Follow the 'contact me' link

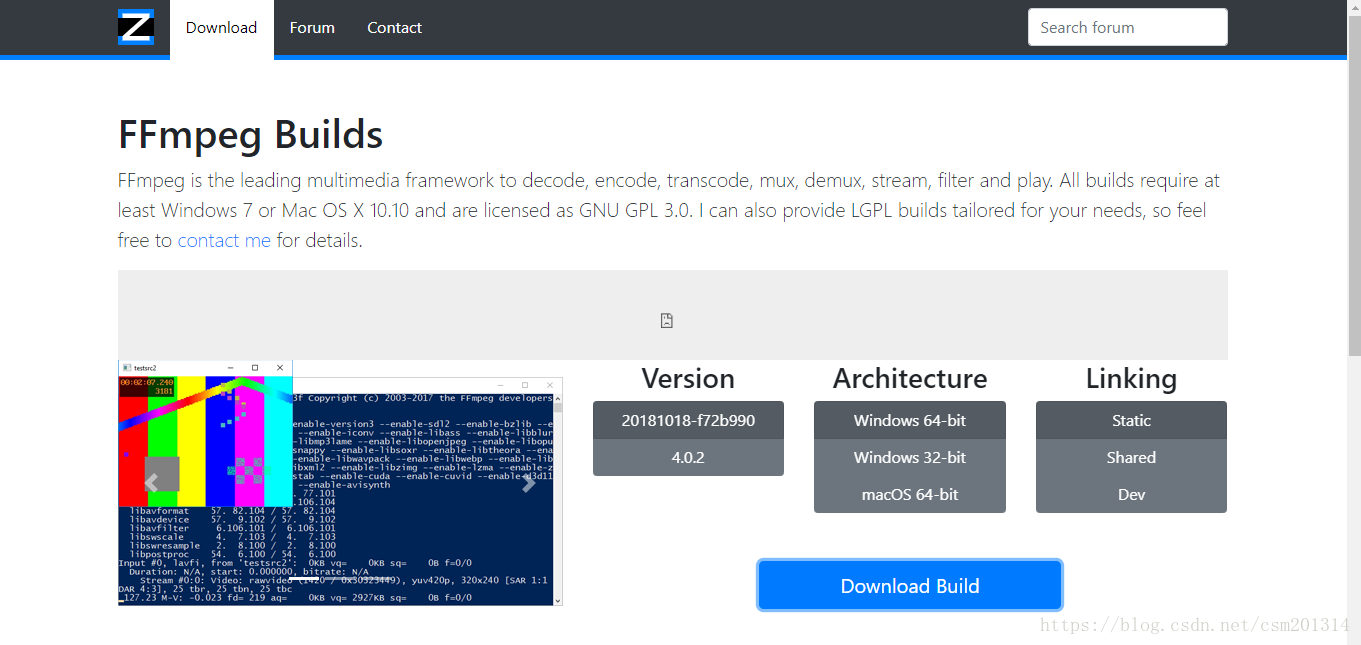[x=224, y=240]
